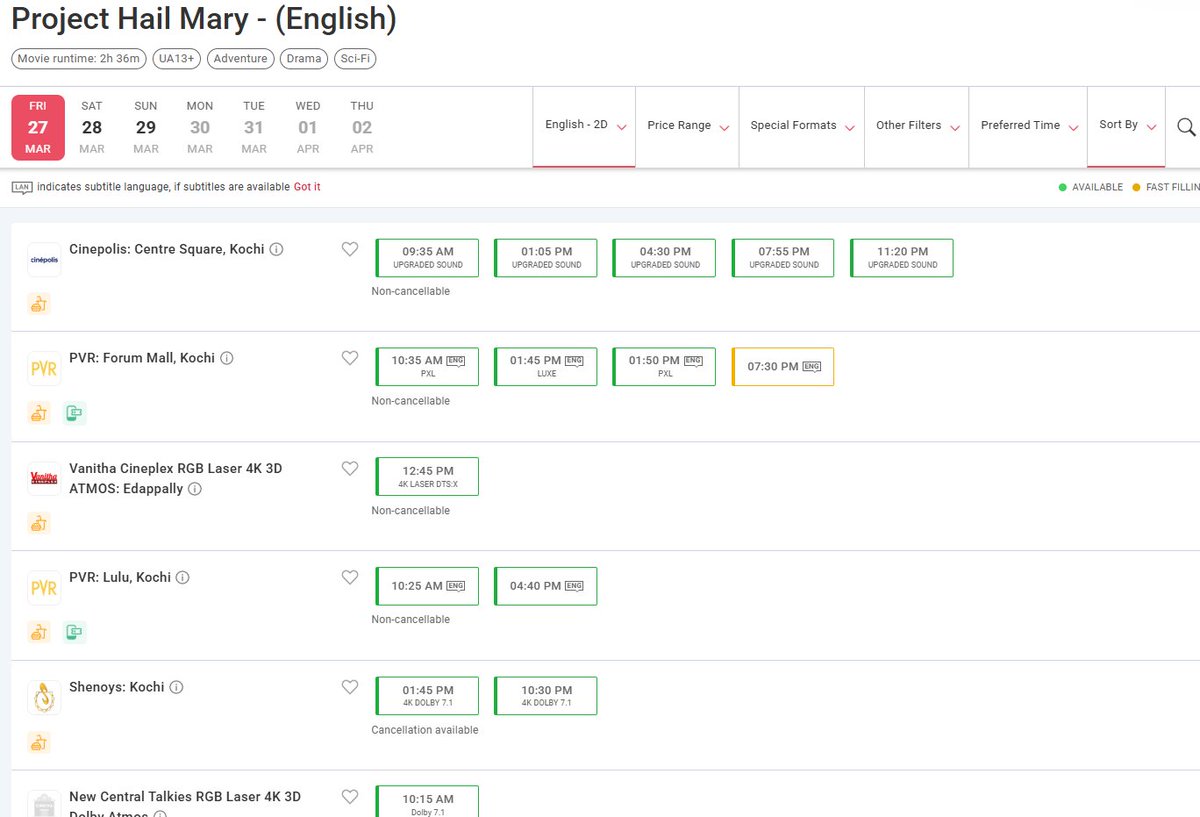Click the Adventure genre tag
1200x817 pixels.
(240, 59)
